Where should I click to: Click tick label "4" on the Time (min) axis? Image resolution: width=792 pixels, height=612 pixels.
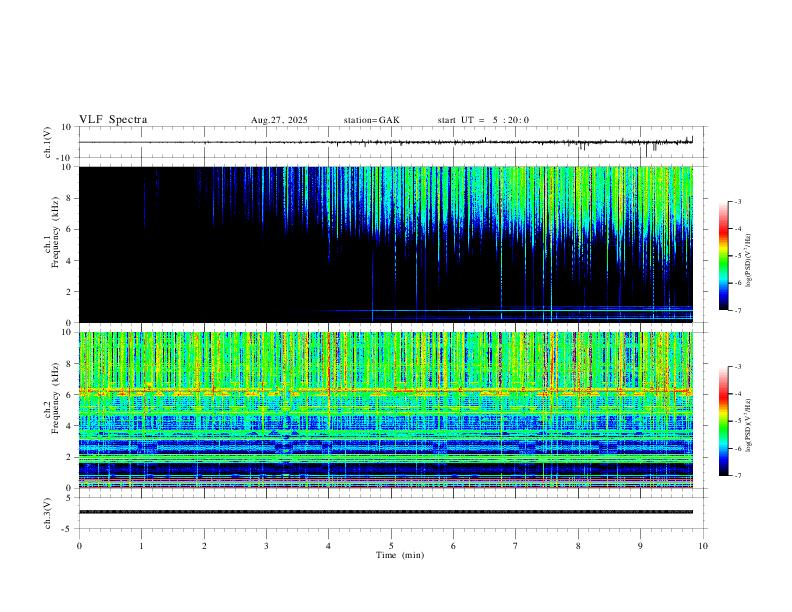(x=329, y=546)
